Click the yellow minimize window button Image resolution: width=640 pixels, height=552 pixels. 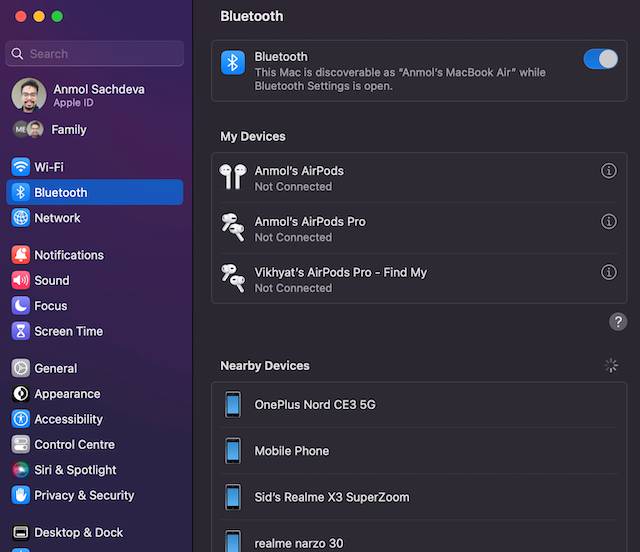[39, 16]
